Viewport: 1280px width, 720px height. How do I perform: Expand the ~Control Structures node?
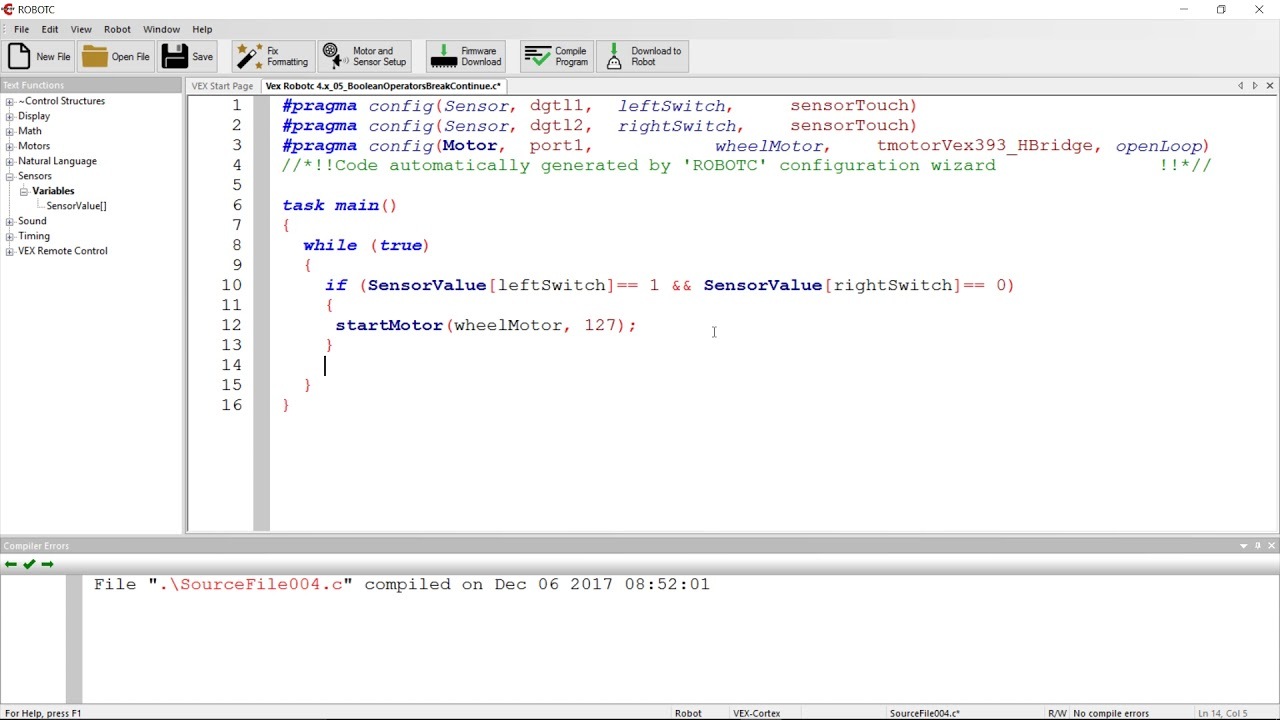pyautogui.click(x=10, y=101)
